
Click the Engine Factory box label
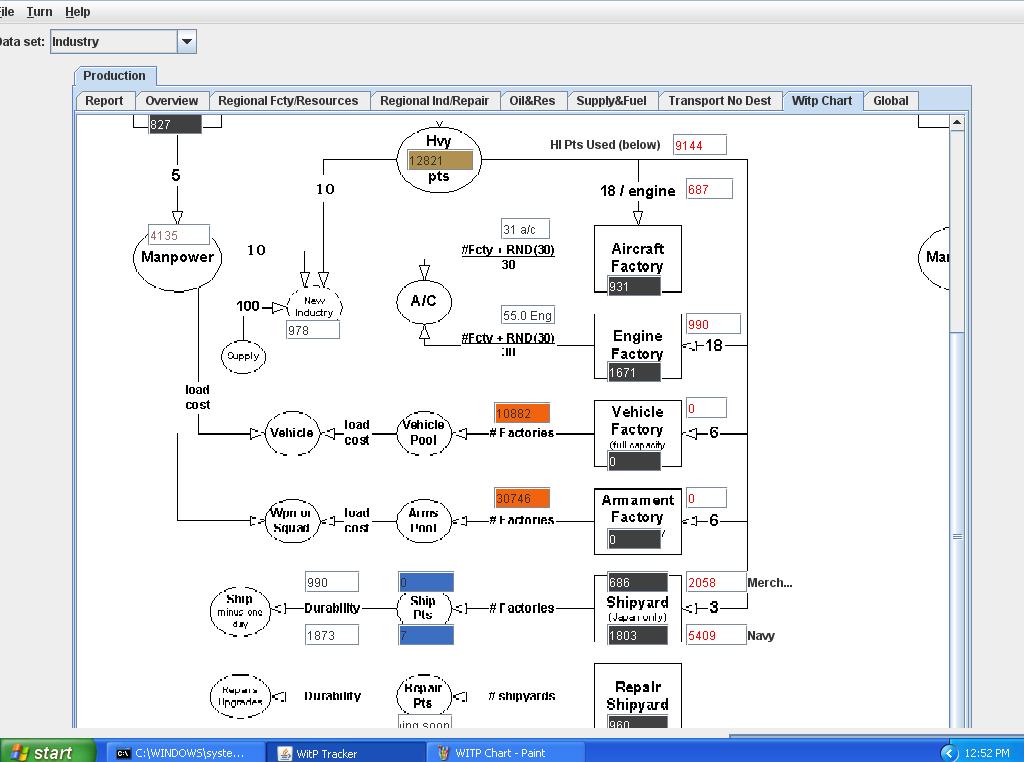point(637,345)
